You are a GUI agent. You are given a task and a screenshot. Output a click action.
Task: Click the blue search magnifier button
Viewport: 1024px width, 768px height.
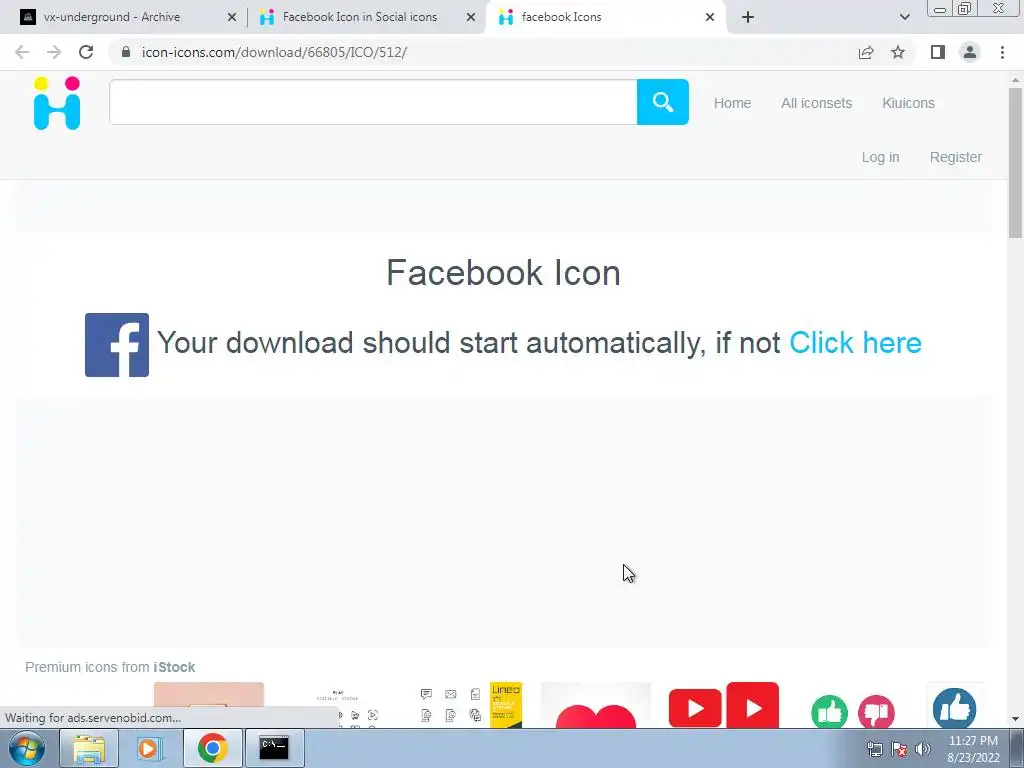coord(662,102)
